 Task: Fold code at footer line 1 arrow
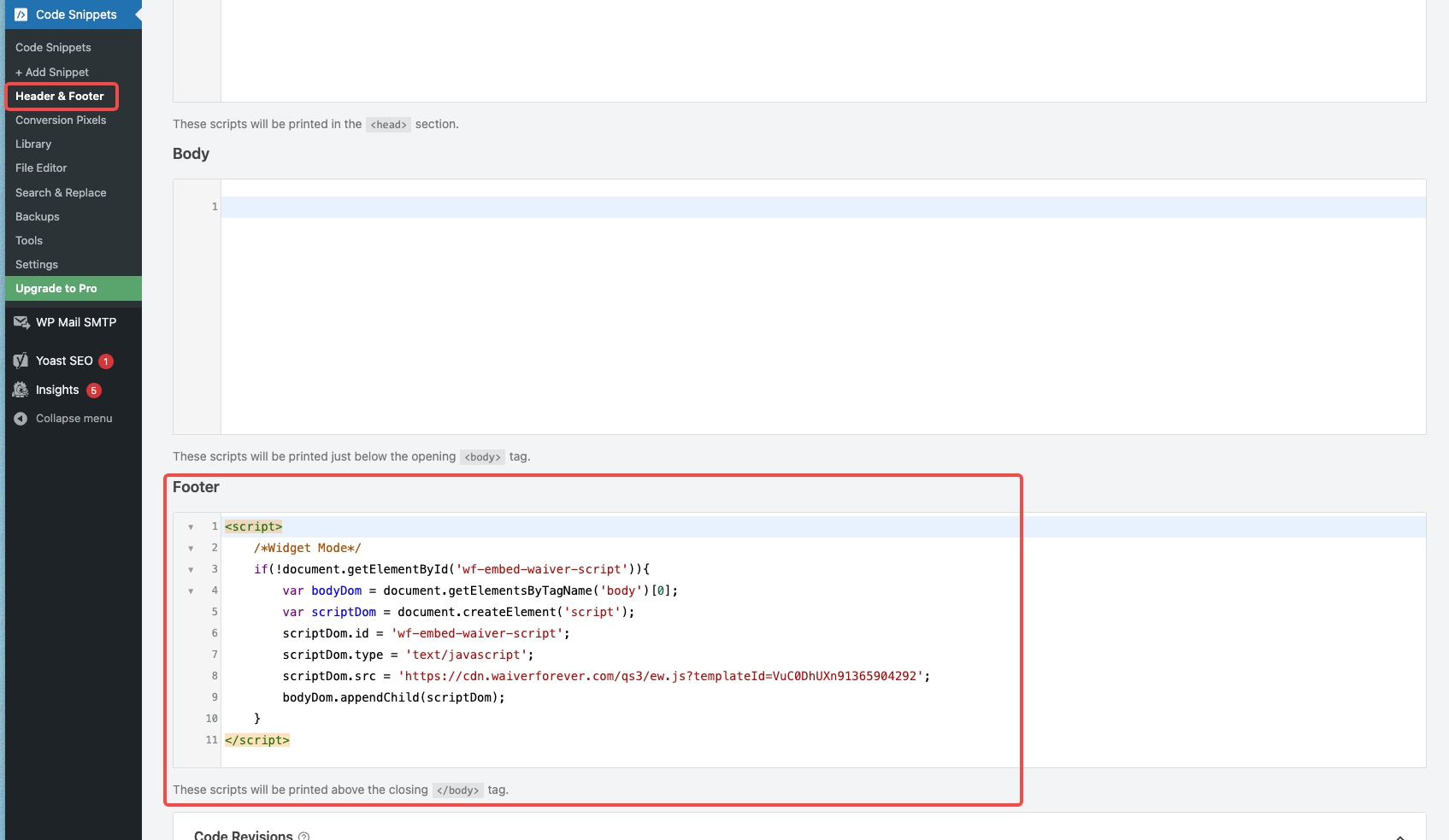(x=191, y=527)
